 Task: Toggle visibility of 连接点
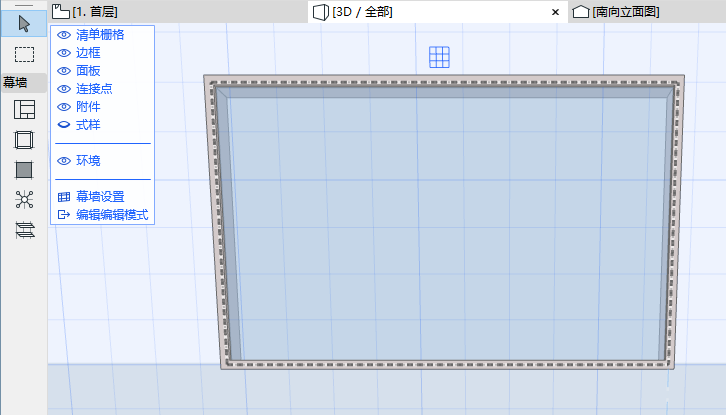click(x=64, y=89)
